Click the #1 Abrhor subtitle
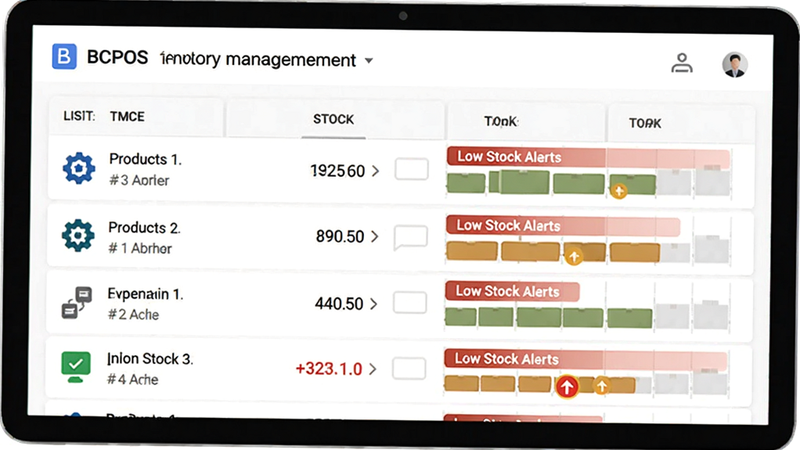 coord(140,248)
